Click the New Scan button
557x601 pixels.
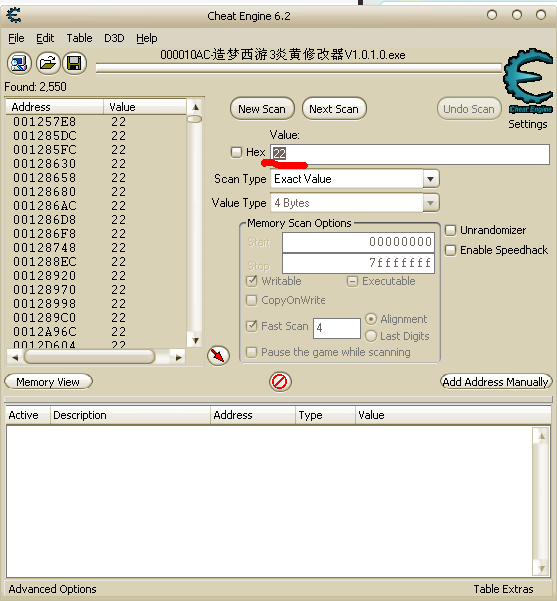262,109
